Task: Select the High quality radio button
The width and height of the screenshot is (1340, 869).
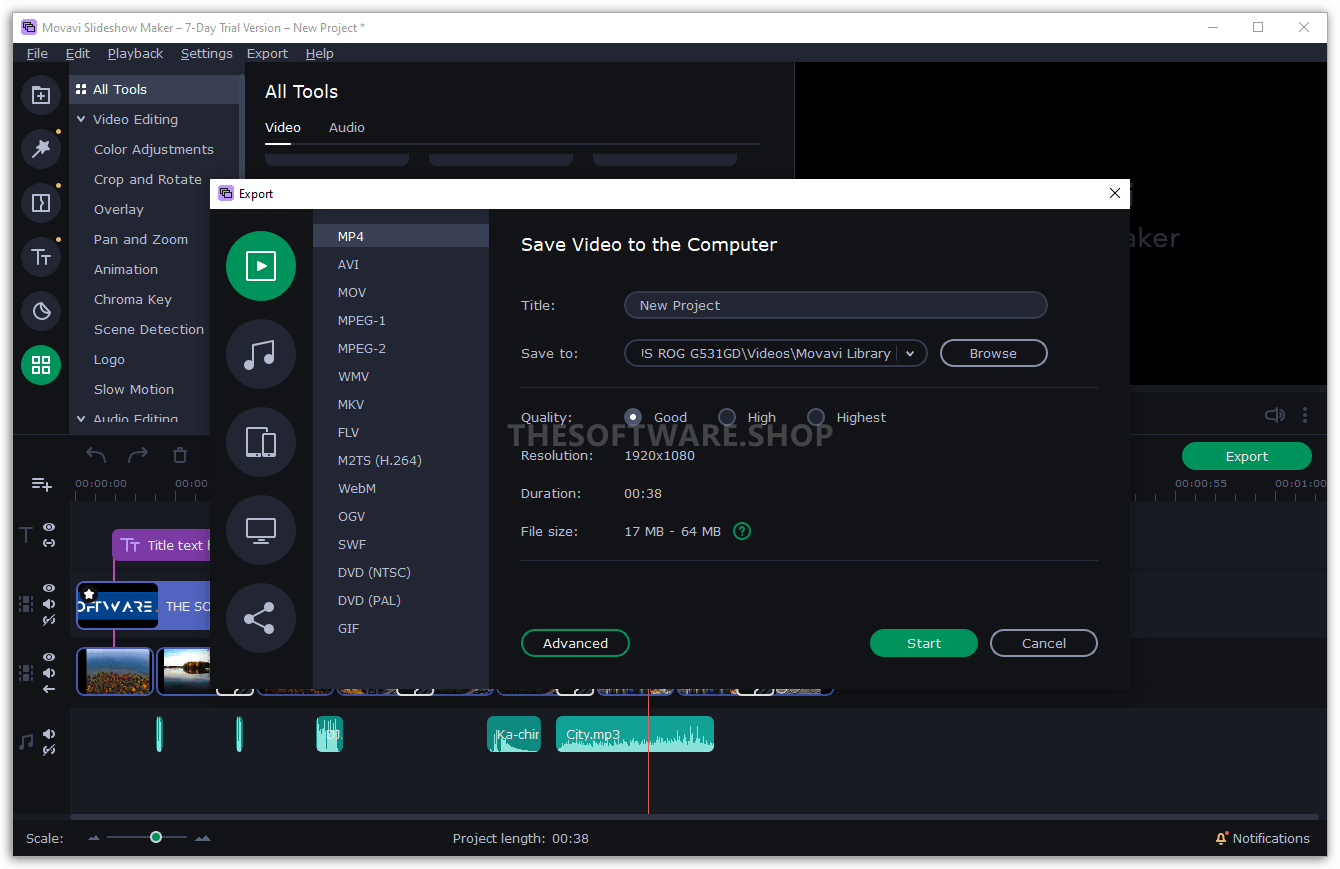Action: 726,416
